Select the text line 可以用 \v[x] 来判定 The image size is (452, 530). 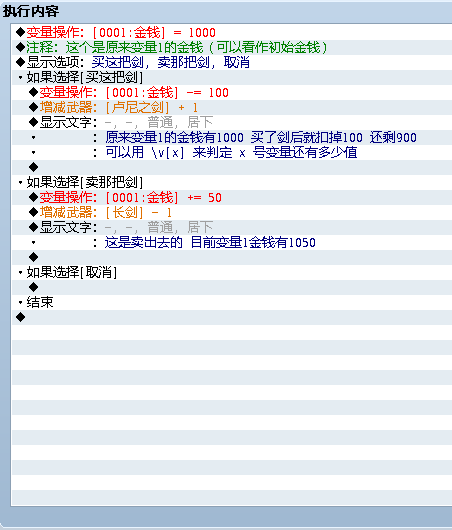pyautogui.click(x=232, y=152)
